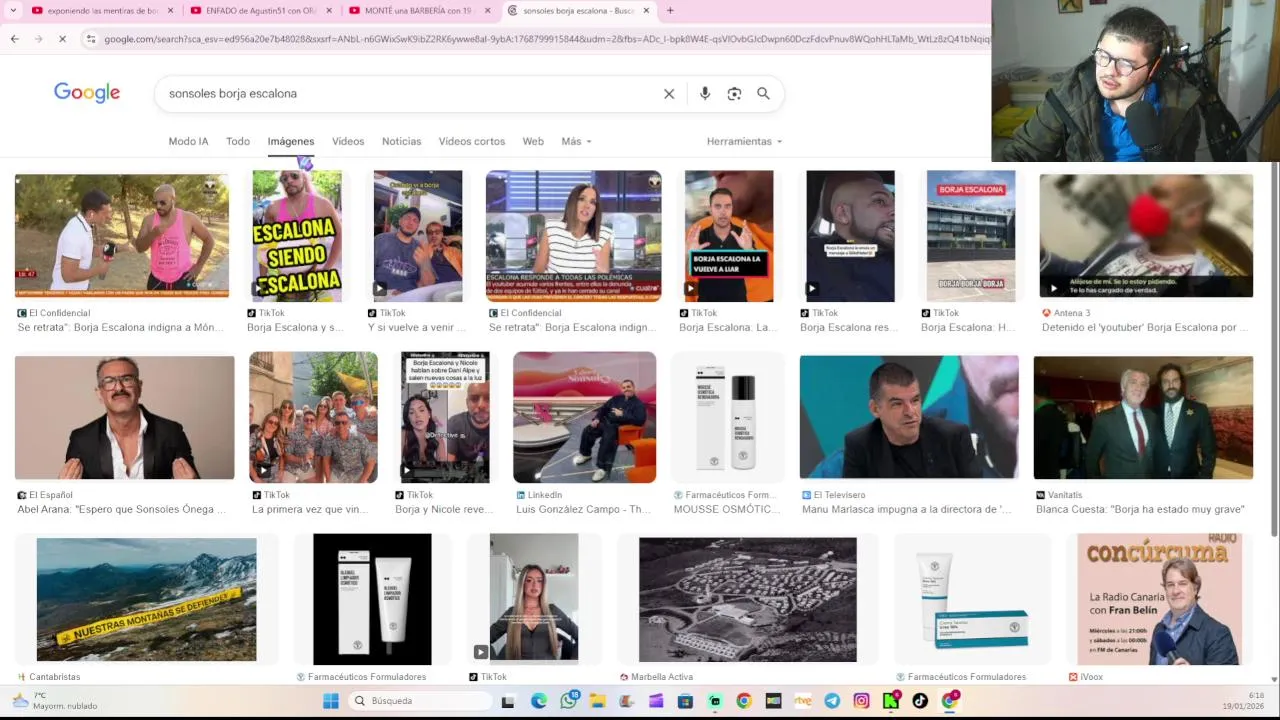
Task: Select Web search tab
Action: tap(533, 141)
